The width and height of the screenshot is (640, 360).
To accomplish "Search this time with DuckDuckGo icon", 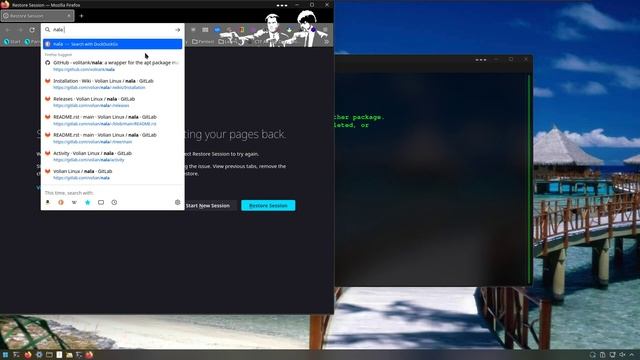I will 61,202.
